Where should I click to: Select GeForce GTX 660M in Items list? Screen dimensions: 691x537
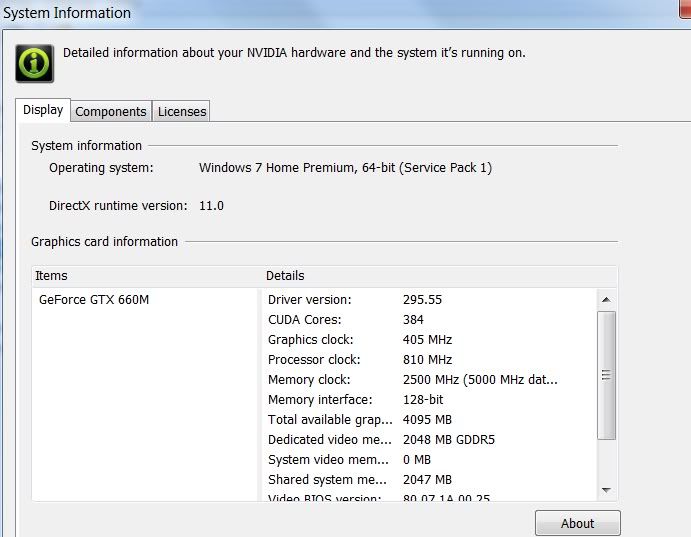pos(94,300)
